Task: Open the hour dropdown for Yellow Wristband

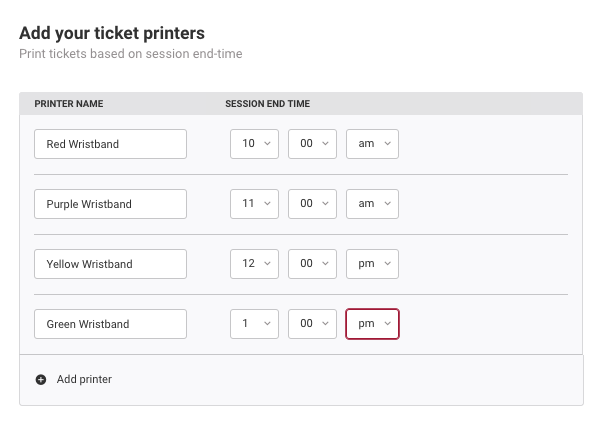Action: (x=256, y=264)
